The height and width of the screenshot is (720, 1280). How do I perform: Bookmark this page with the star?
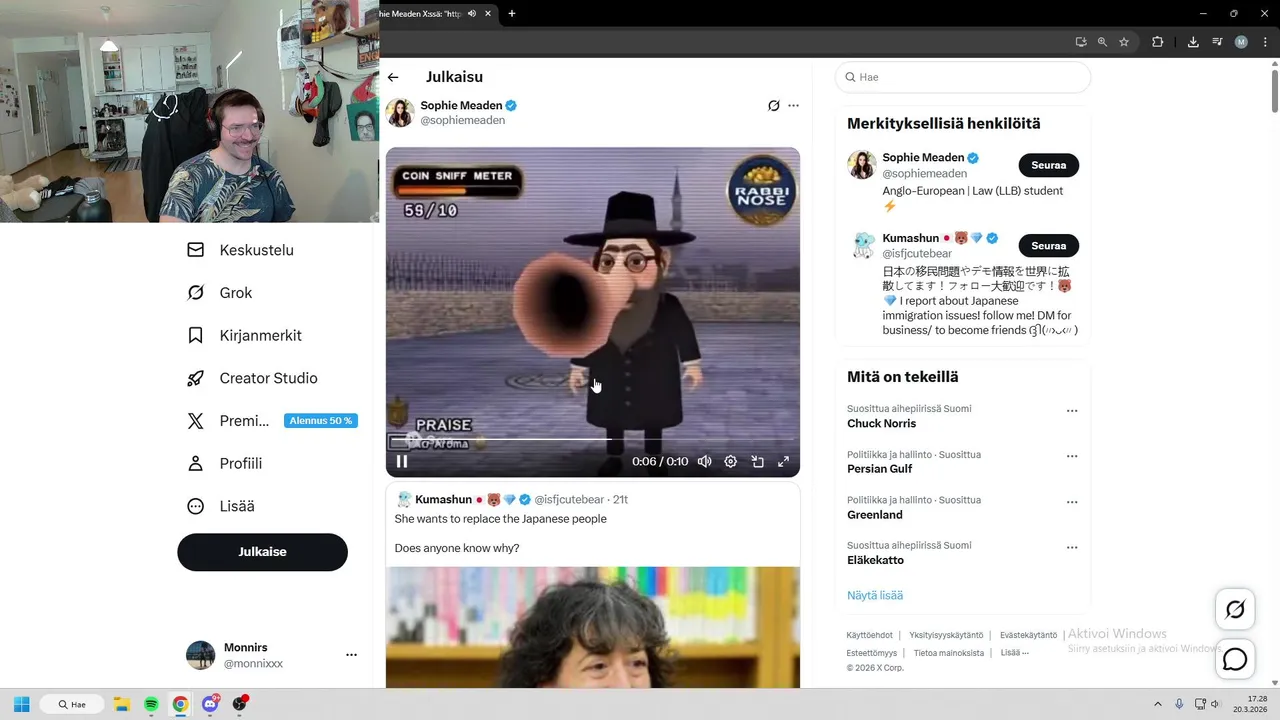1124,42
